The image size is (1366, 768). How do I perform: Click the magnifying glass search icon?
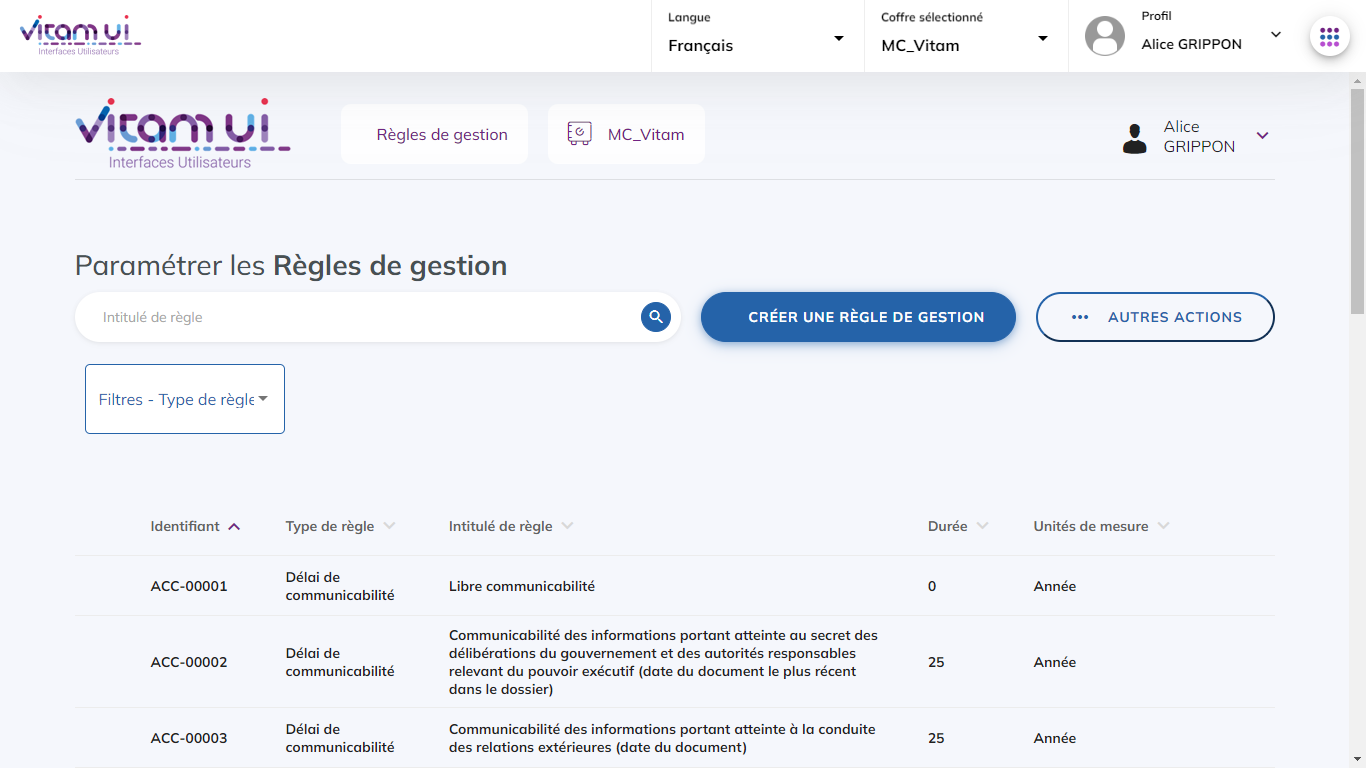pos(655,317)
